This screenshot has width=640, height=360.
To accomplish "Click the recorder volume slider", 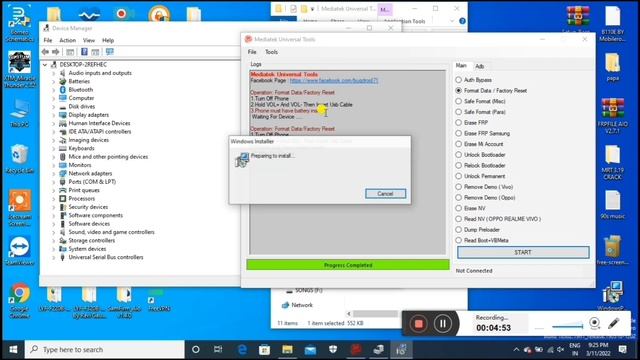I will [568, 326].
